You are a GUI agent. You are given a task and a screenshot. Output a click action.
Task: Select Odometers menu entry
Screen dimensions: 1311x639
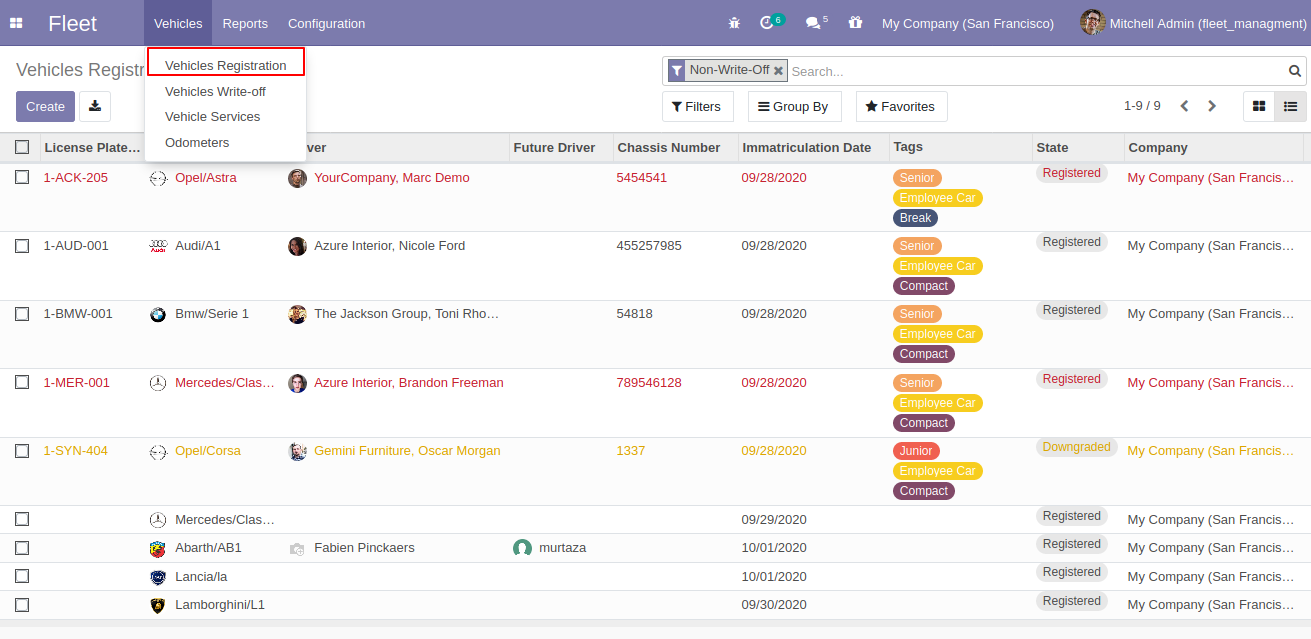[x=197, y=142]
